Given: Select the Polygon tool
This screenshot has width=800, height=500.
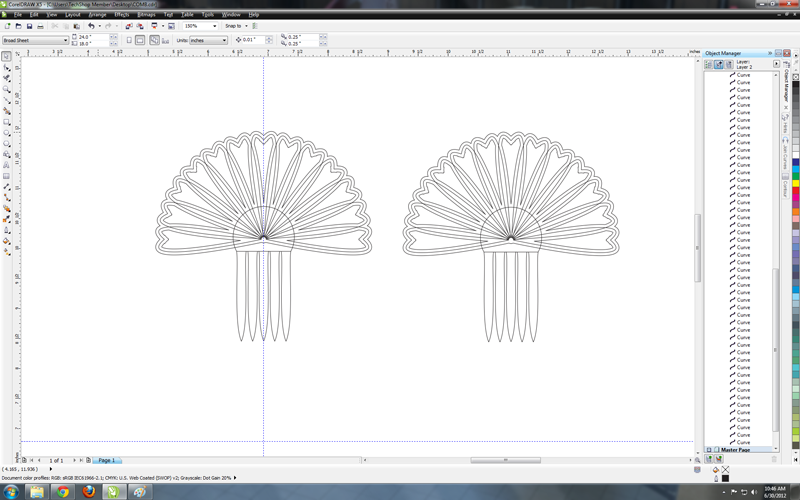Looking at the screenshot, I should tap(7, 143).
